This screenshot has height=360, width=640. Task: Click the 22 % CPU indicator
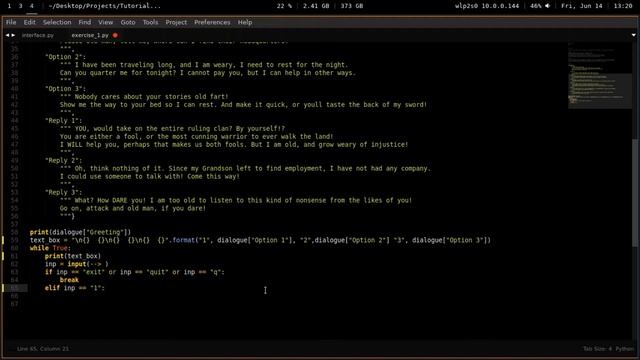[x=284, y=6]
